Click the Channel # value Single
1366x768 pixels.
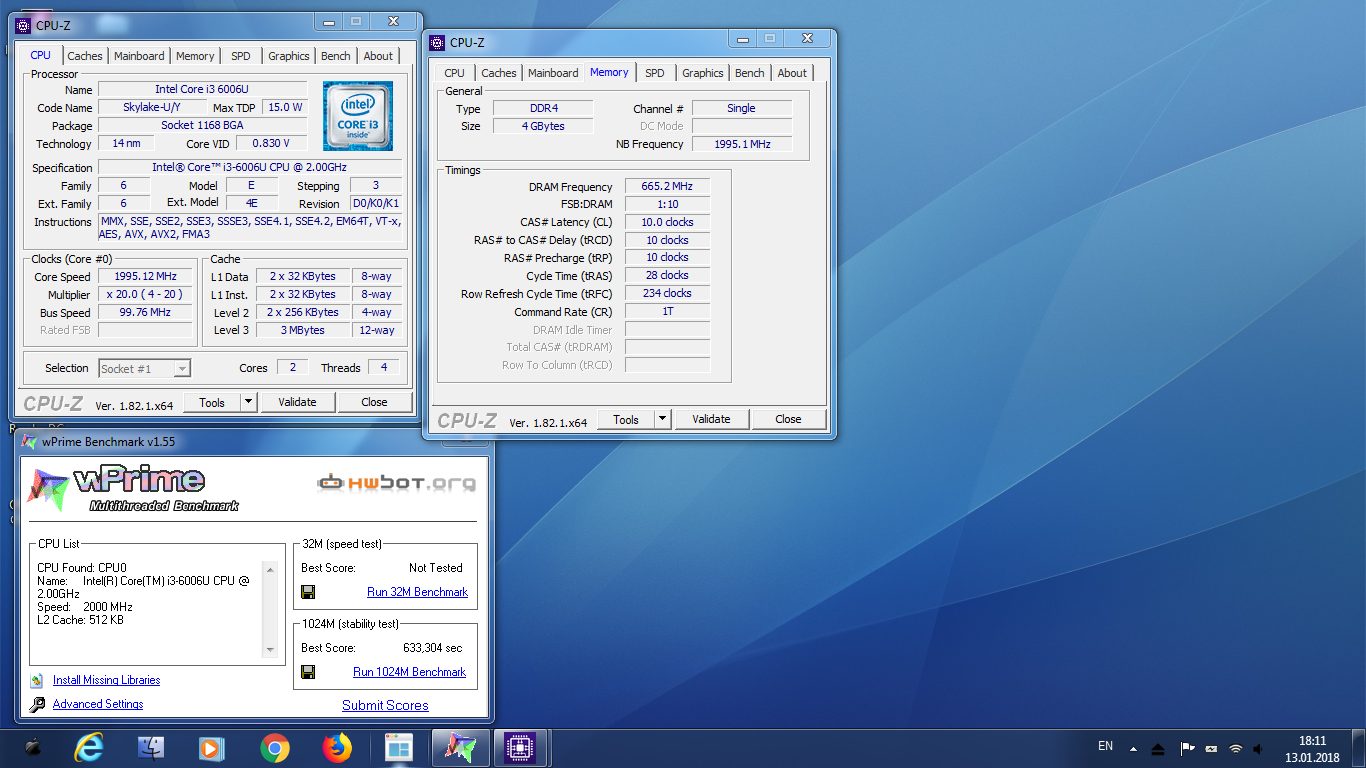(x=742, y=108)
